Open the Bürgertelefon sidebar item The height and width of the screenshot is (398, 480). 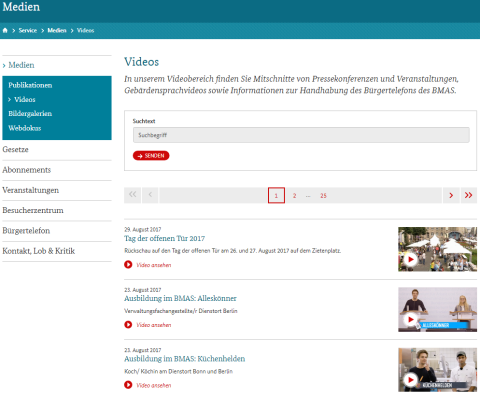click(26, 231)
